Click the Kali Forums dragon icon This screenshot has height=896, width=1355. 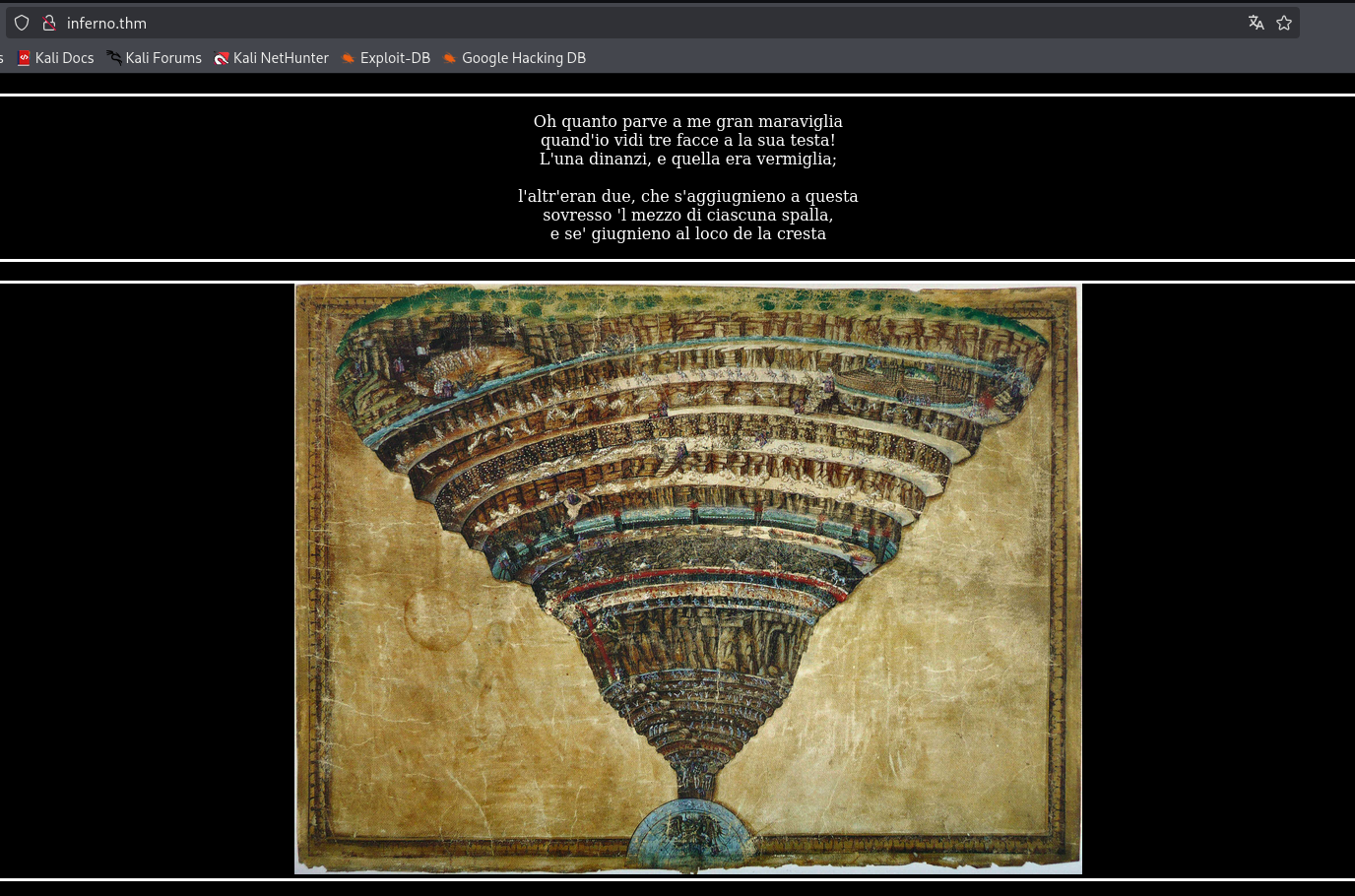[x=114, y=58]
